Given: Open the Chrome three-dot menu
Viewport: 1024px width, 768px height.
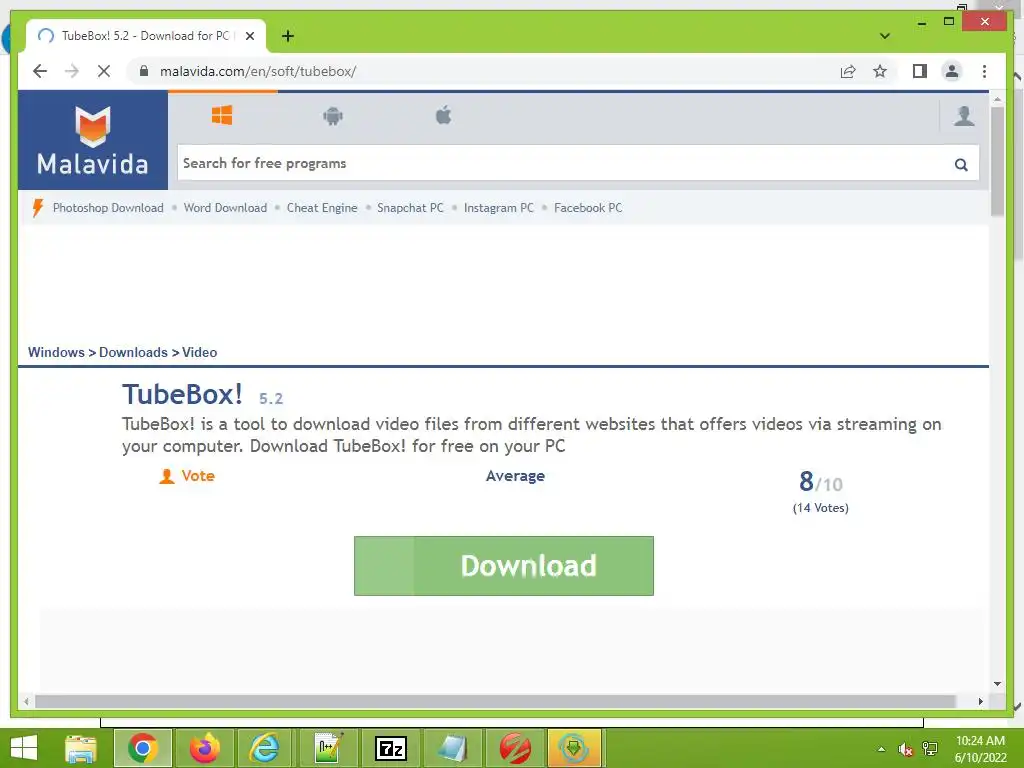Looking at the screenshot, I should 984,71.
